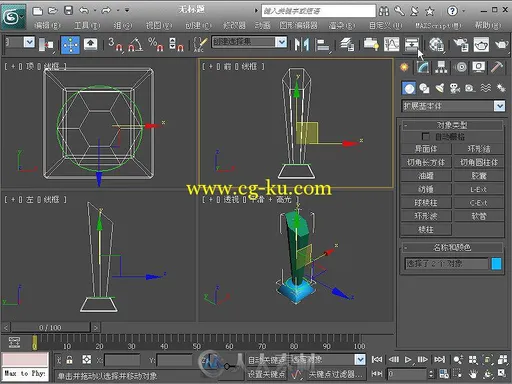512x384 pixels.
Task: Switch to the Utilities hammer tab
Action: pos(497,67)
